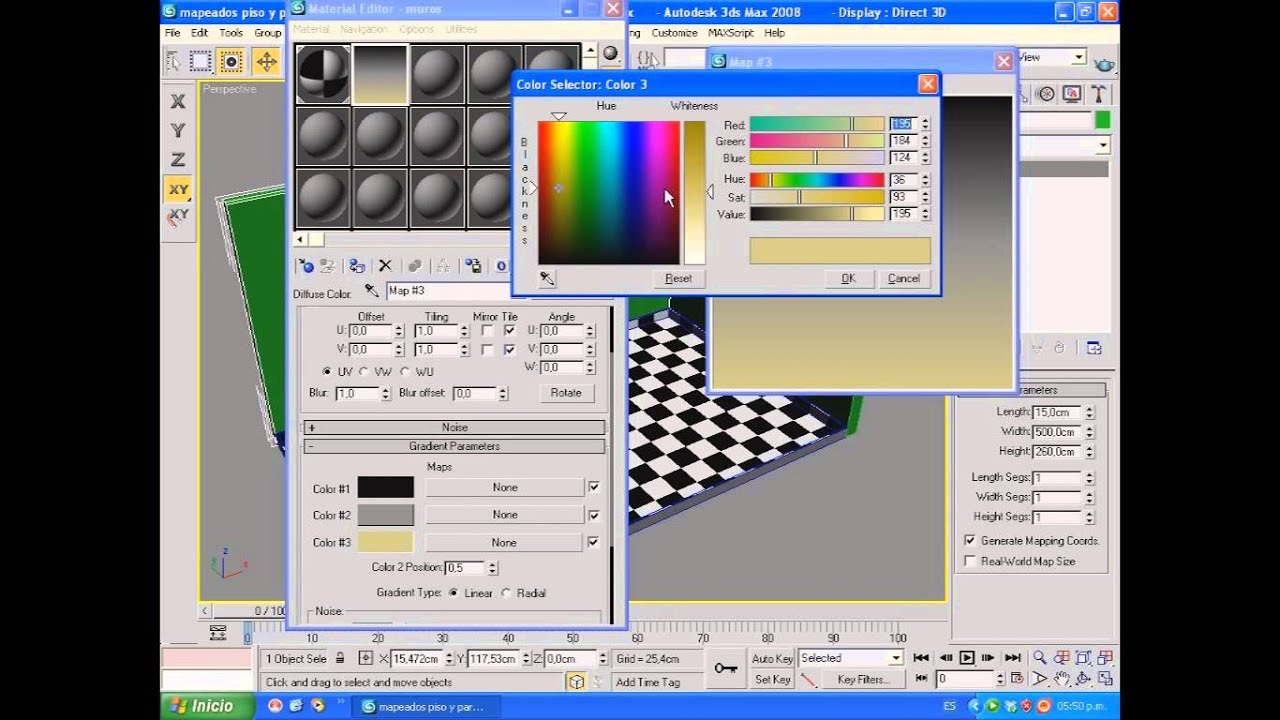Image resolution: width=1280 pixels, height=720 pixels.
Task: Click Go to Start playback control
Action: click(x=921, y=658)
